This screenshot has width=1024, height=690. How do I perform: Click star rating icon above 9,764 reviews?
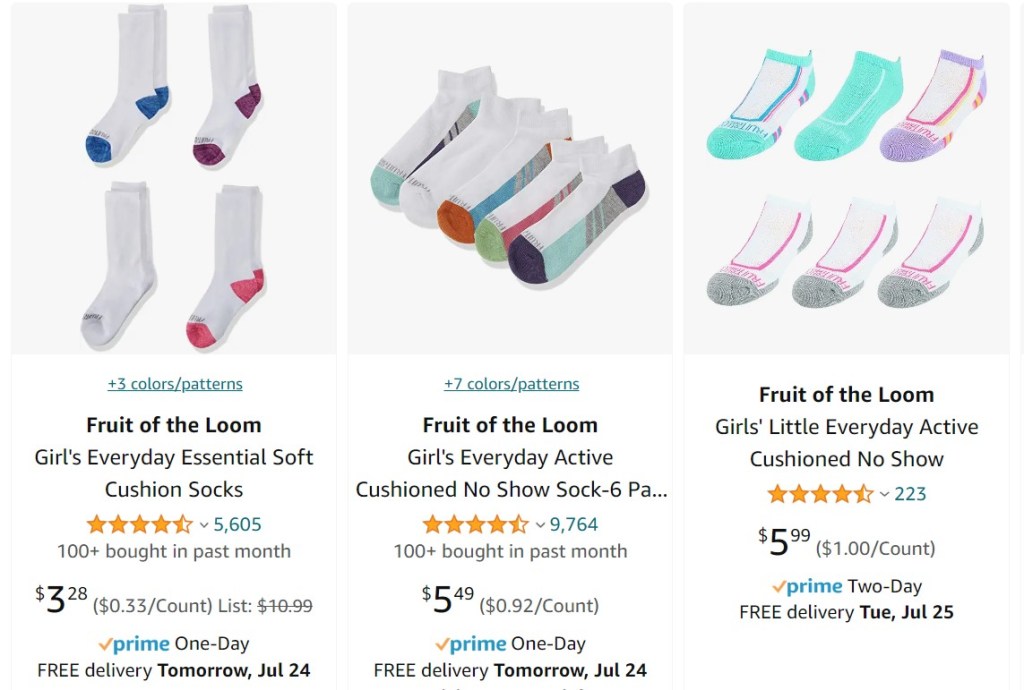475,524
